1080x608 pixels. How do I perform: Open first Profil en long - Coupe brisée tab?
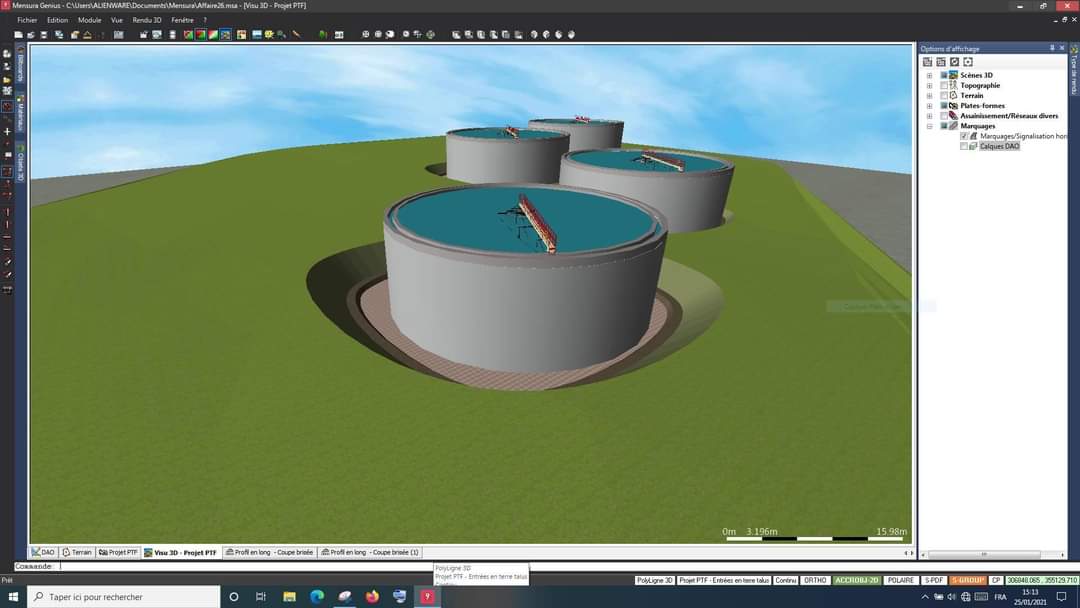269,552
